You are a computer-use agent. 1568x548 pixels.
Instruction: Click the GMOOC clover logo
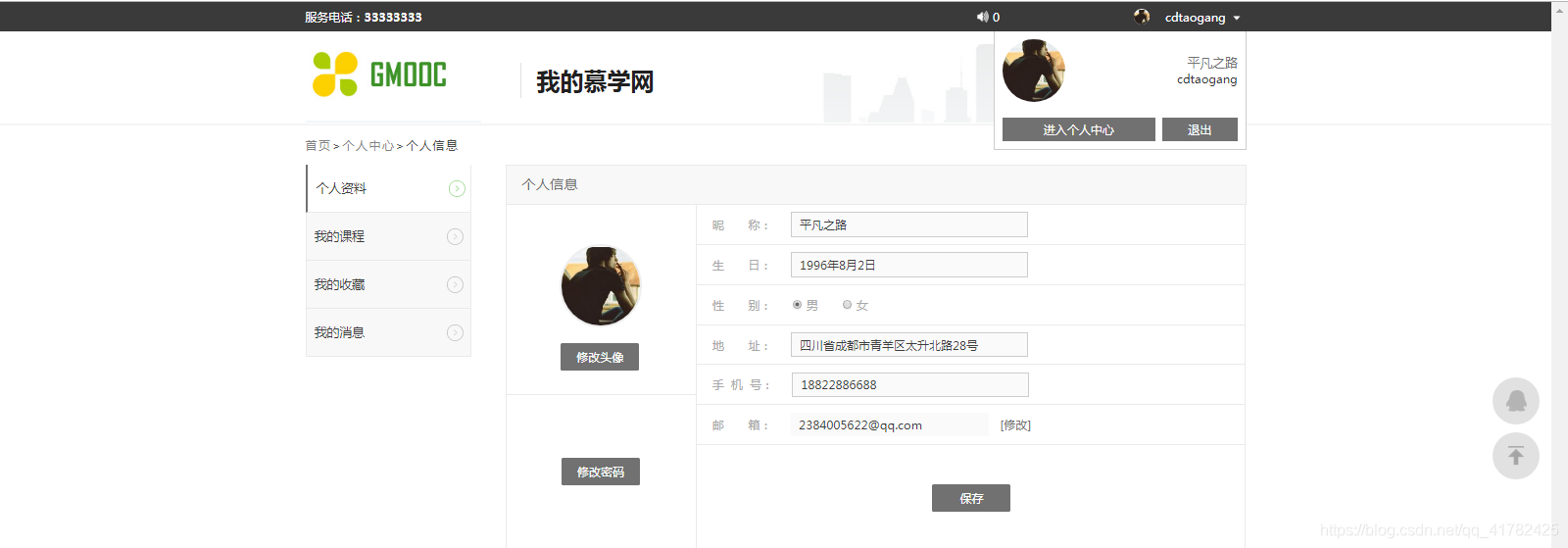379,75
